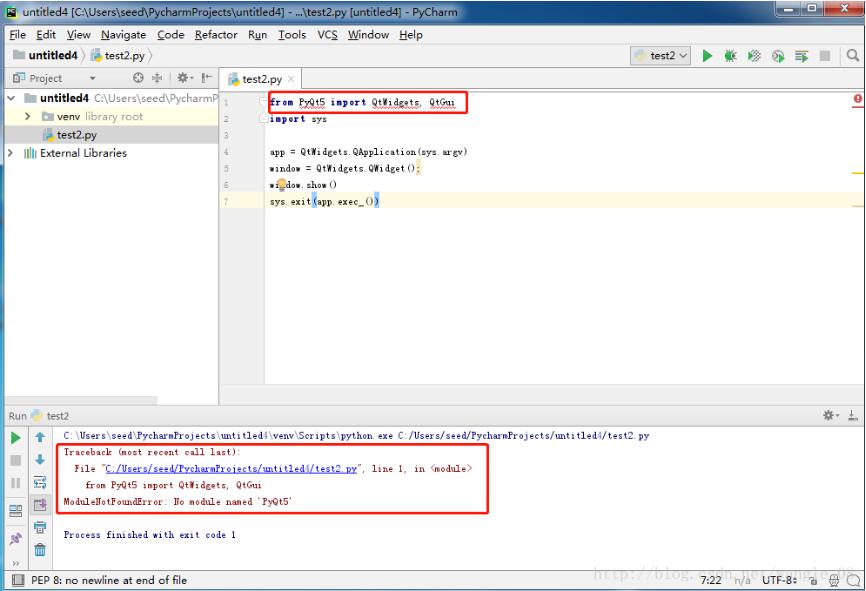Click the Up the stack trace arrow

coord(40,437)
